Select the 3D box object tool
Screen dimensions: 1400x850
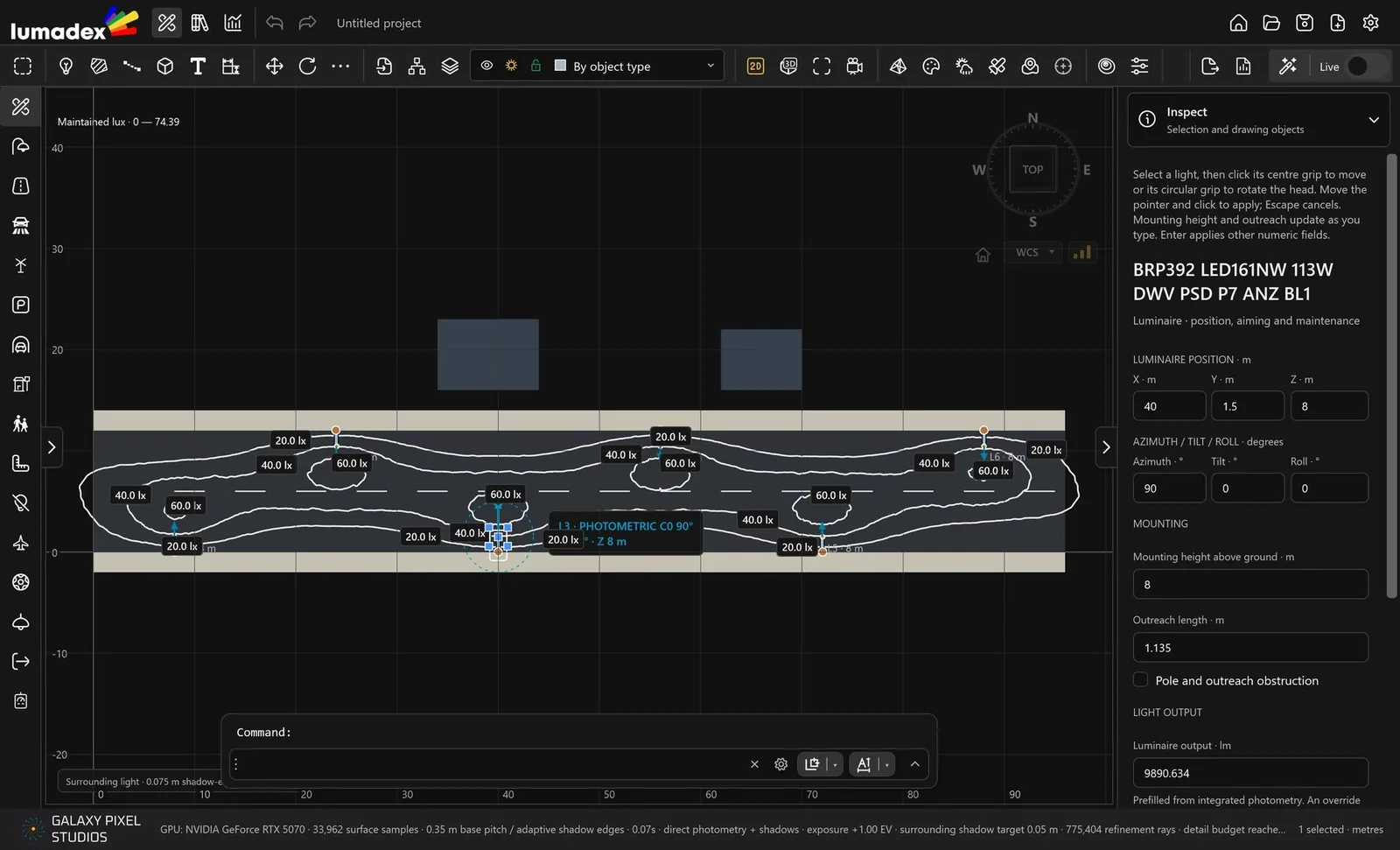[164, 67]
